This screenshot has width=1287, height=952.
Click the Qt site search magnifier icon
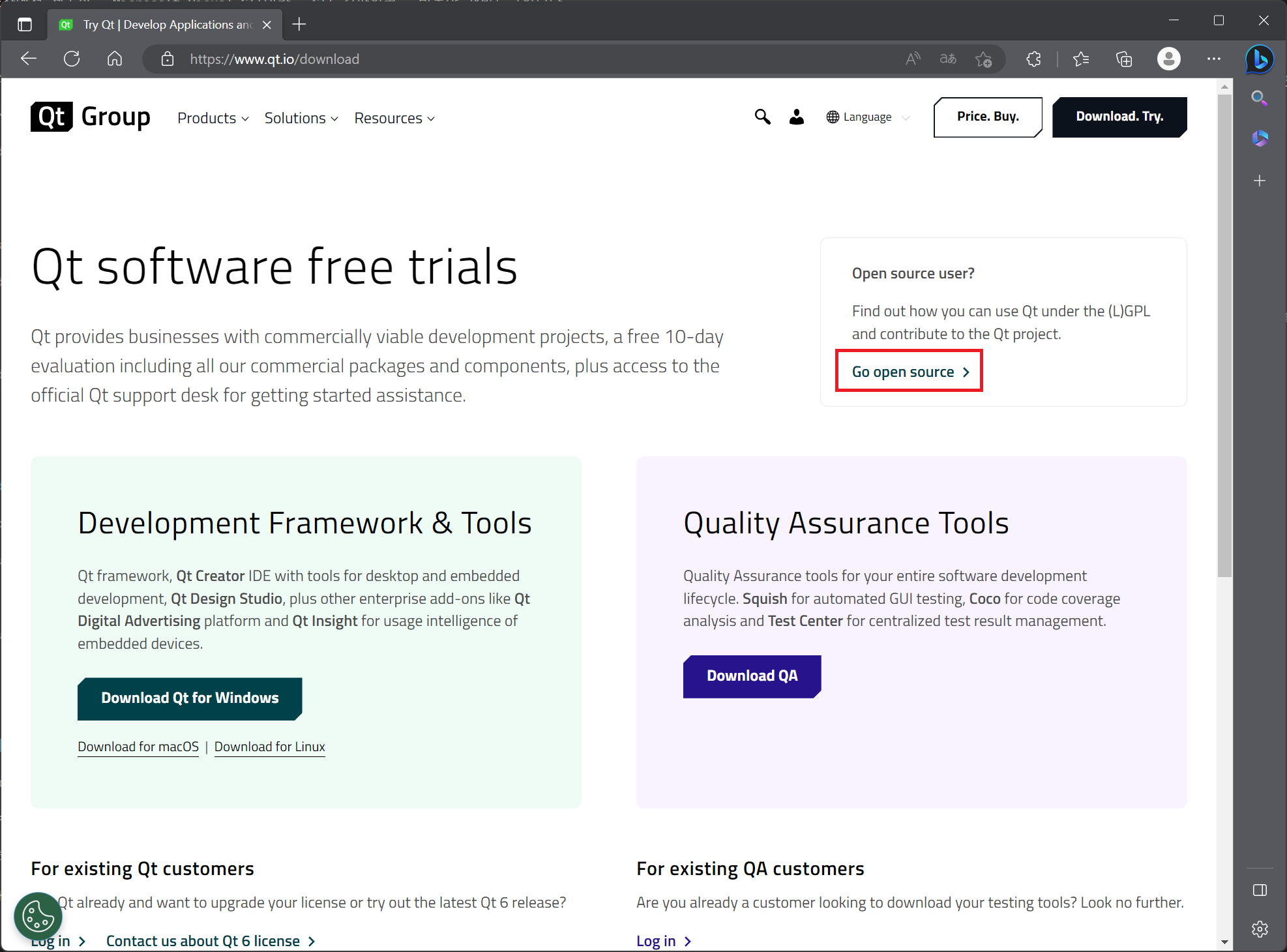[x=762, y=117]
